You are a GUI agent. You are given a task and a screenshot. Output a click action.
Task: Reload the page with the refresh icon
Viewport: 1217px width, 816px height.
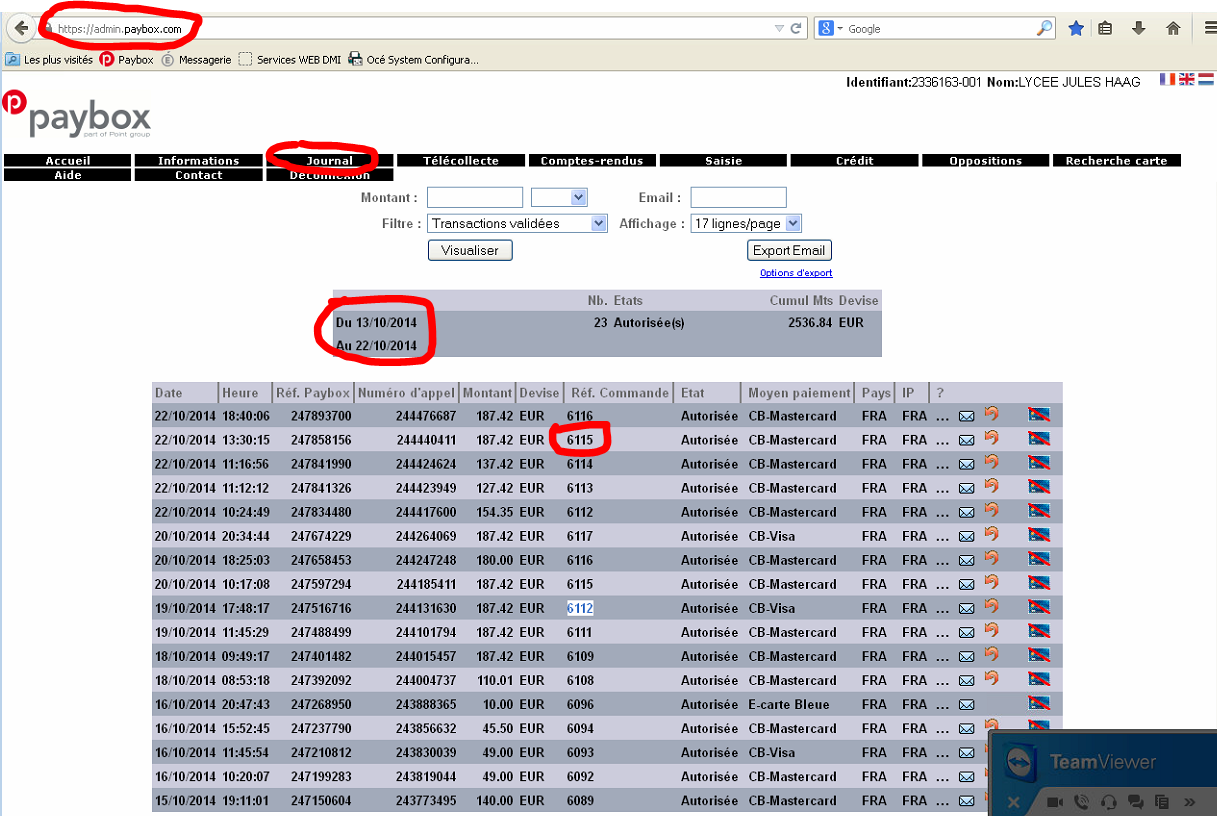(797, 29)
